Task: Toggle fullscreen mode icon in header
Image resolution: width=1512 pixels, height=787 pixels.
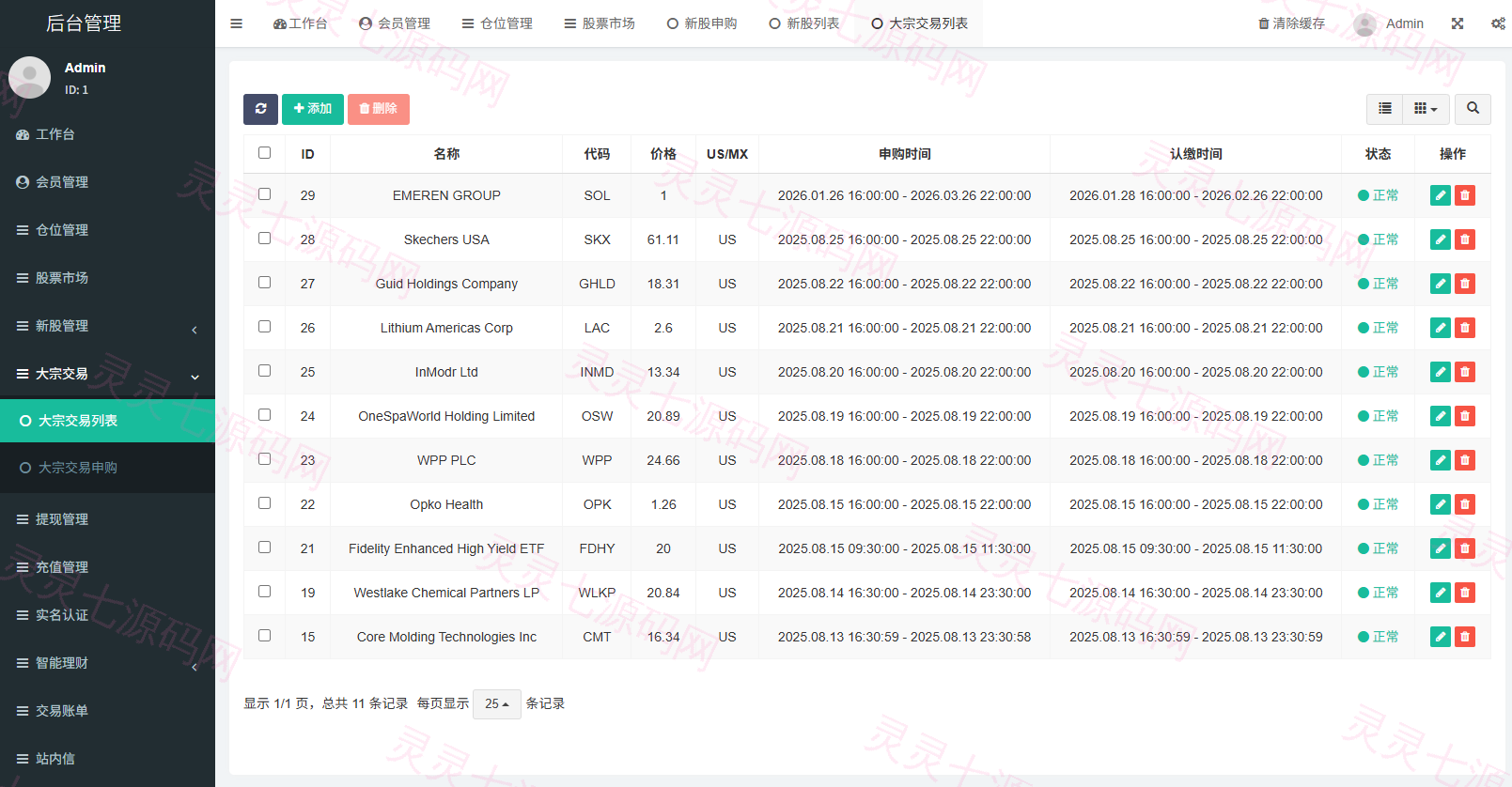Action: [x=1457, y=23]
